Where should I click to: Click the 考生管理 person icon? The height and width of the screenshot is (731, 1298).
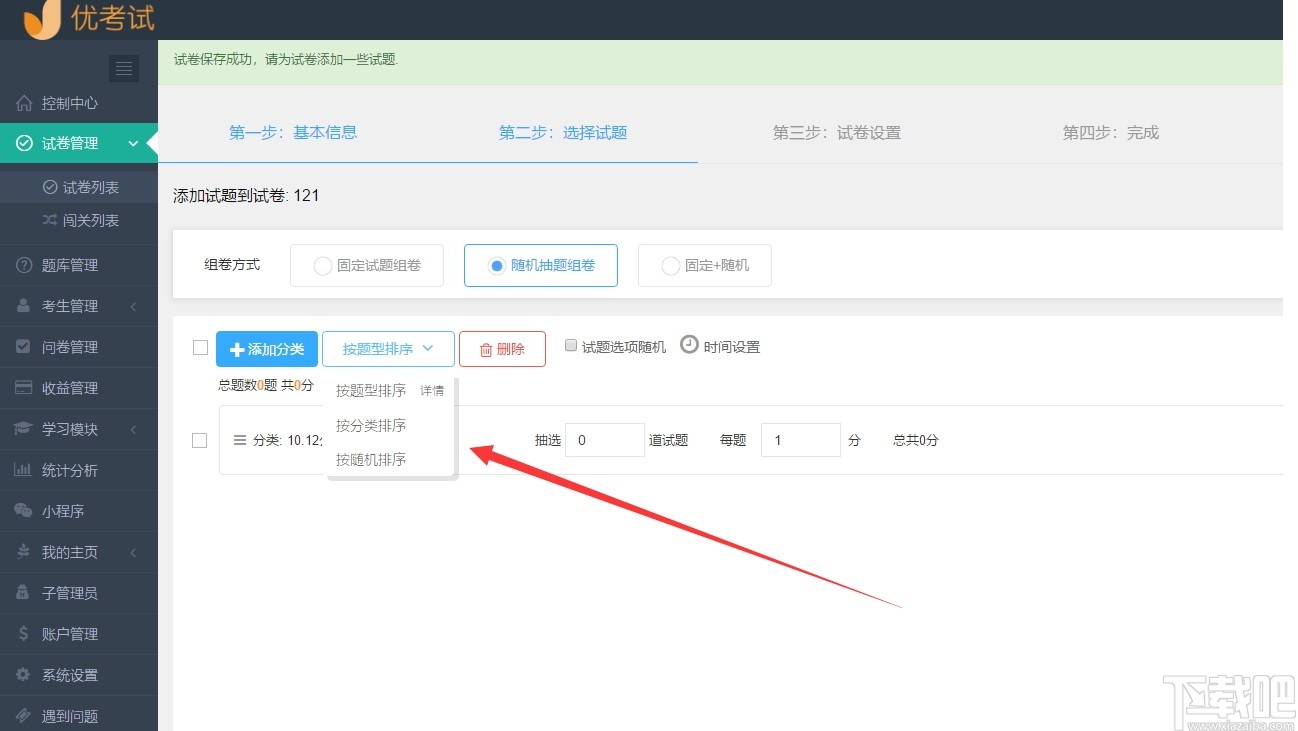point(24,306)
